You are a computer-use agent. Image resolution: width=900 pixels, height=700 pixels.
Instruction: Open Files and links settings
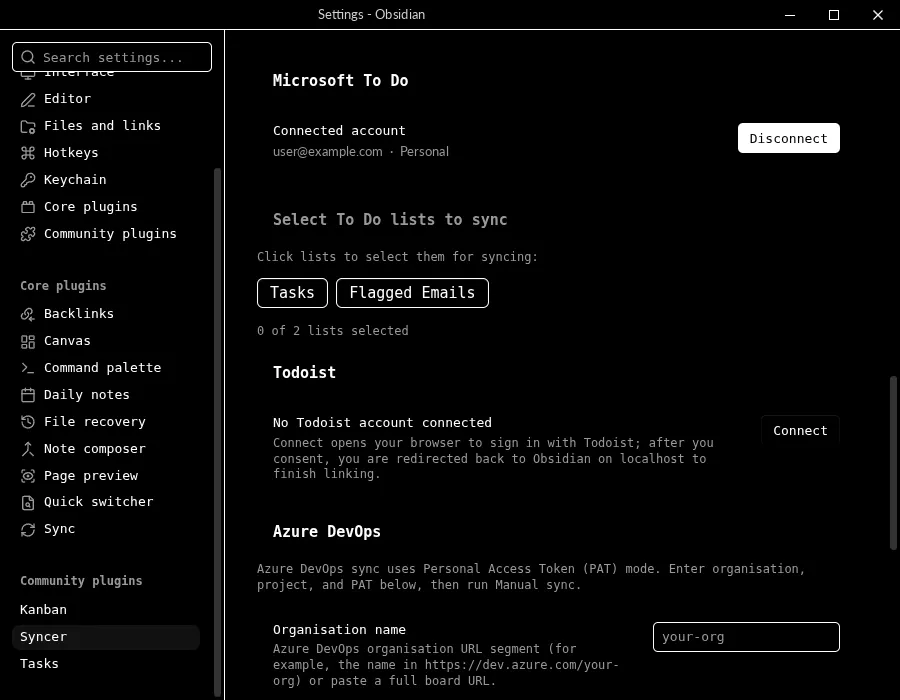[106, 126]
